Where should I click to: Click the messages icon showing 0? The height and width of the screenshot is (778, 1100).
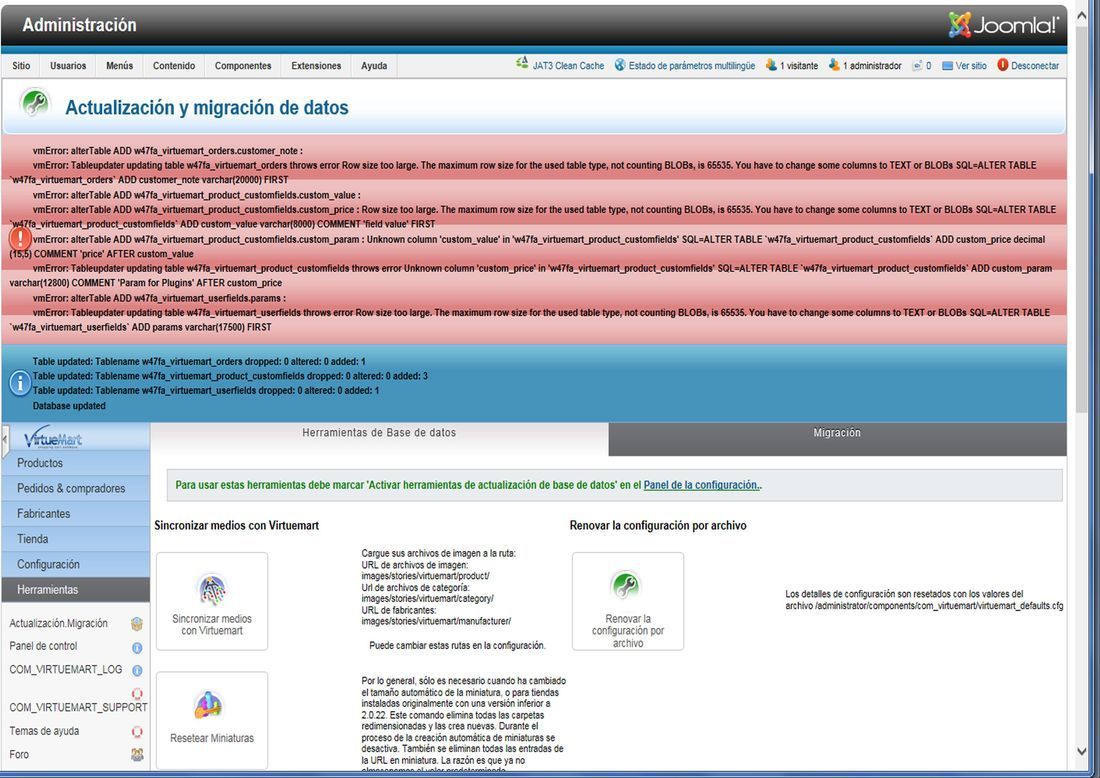[917, 65]
